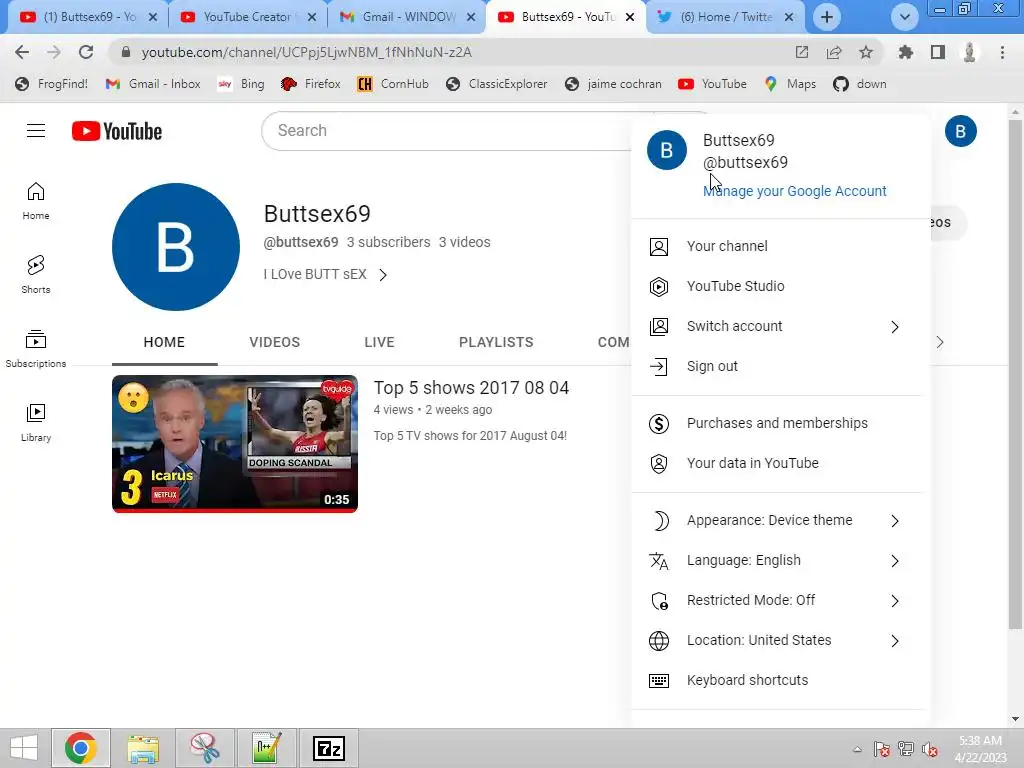Play the Top 5 shows video thumbnail
This screenshot has height=768, width=1024.
click(235, 444)
